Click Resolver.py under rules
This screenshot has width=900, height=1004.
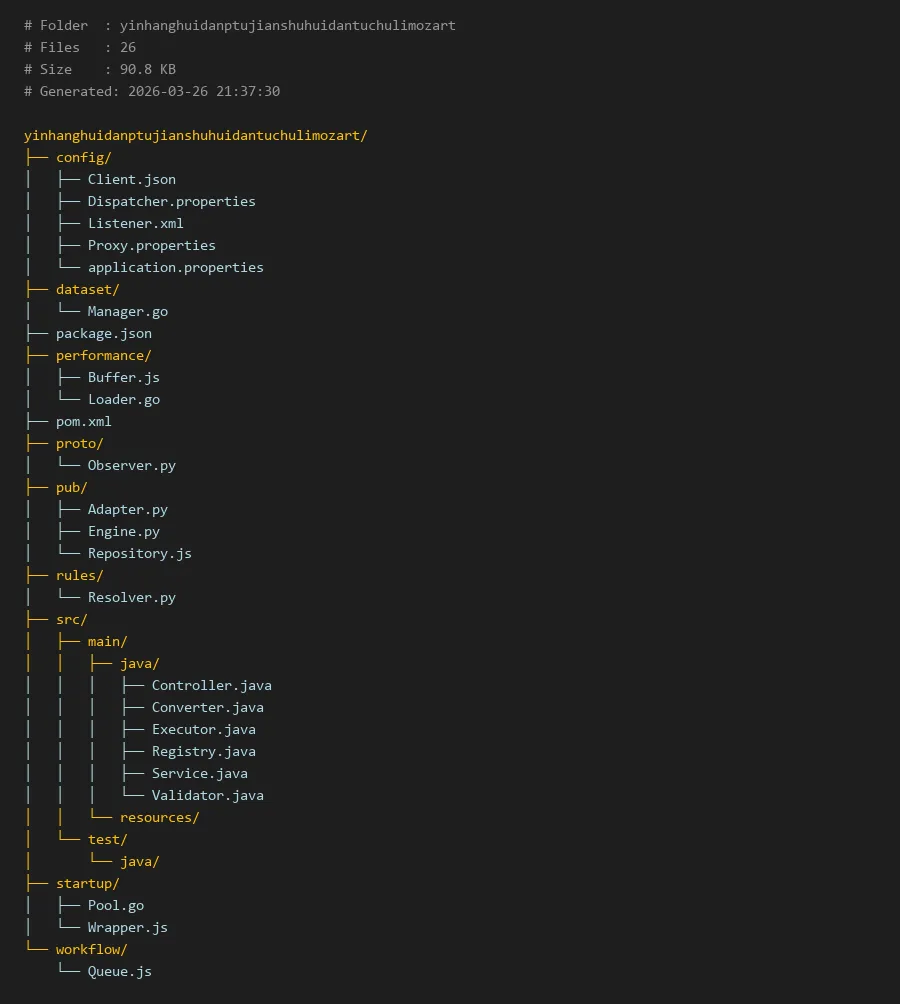131,597
